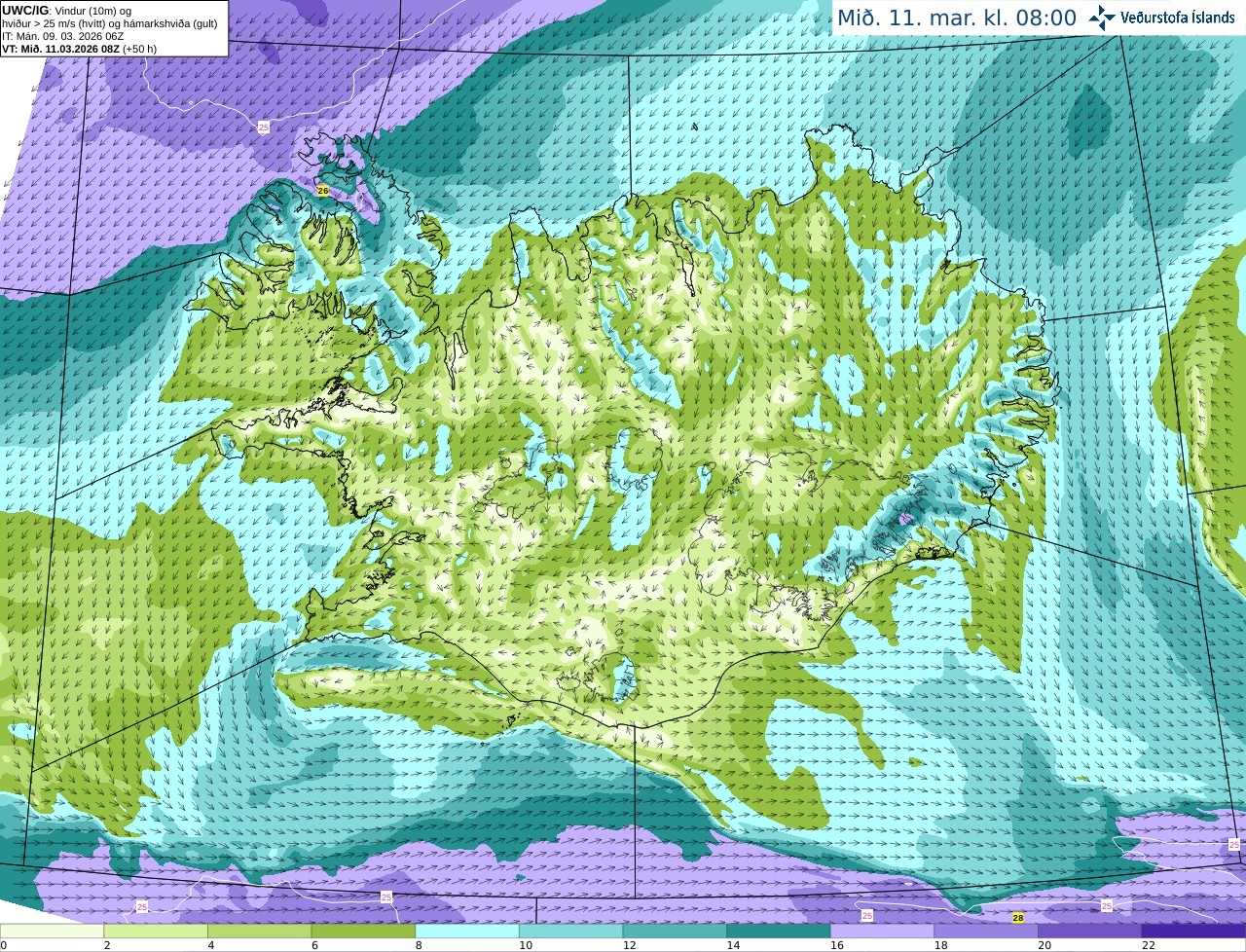Click the 'hámarkshviða (gult)' legend description line
Screen dimensions: 1246x952
click(110, 23)
